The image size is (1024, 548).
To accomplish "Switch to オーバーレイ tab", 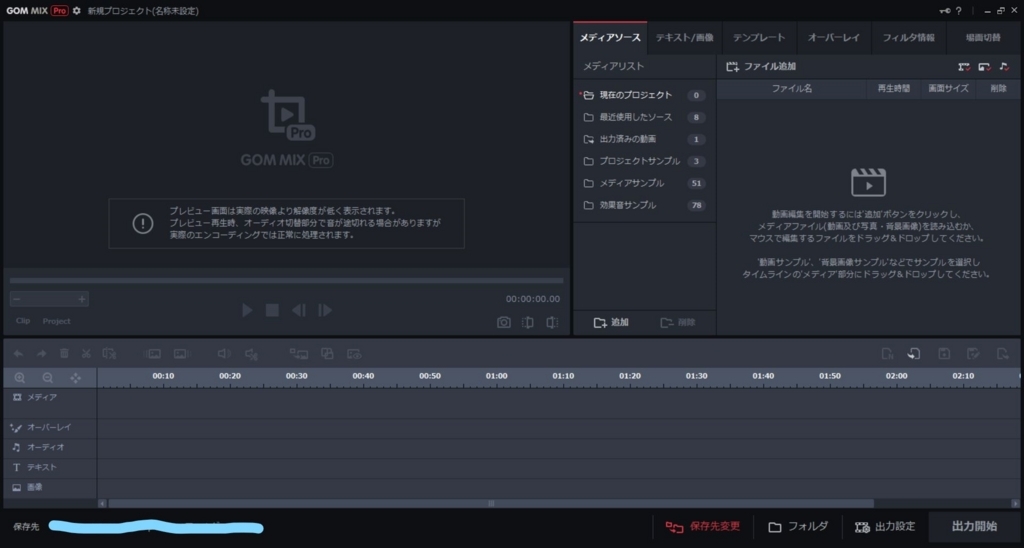I will coord(834,38).
